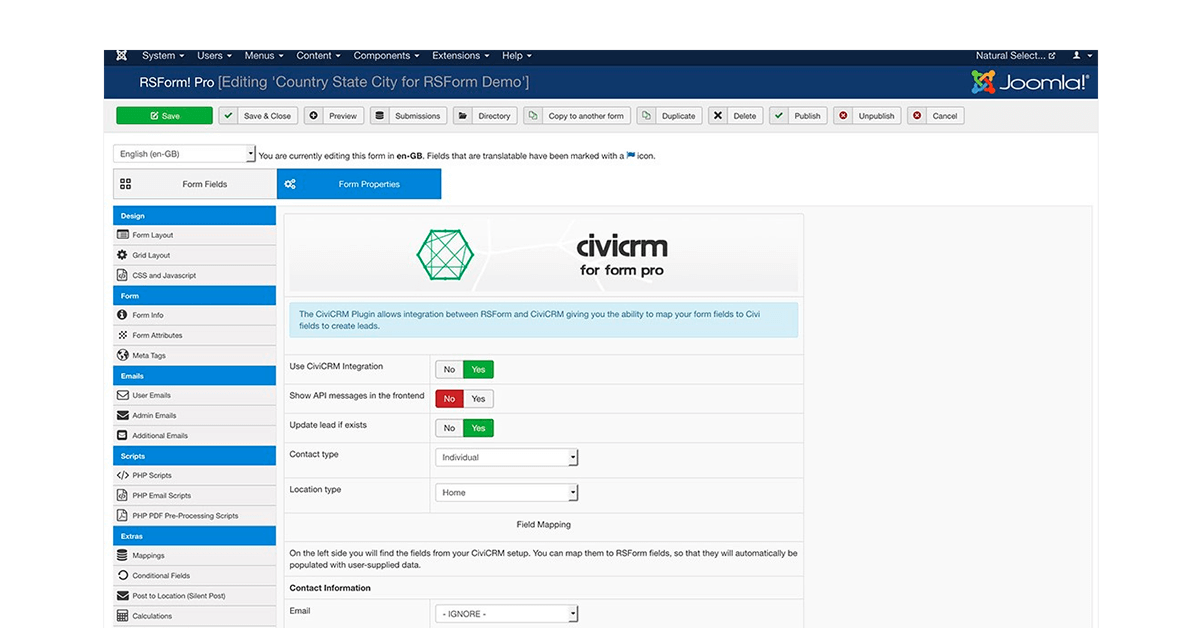Click Save & Close button
The height and width of the screenshot is (628, 1200).
[258, 116]
